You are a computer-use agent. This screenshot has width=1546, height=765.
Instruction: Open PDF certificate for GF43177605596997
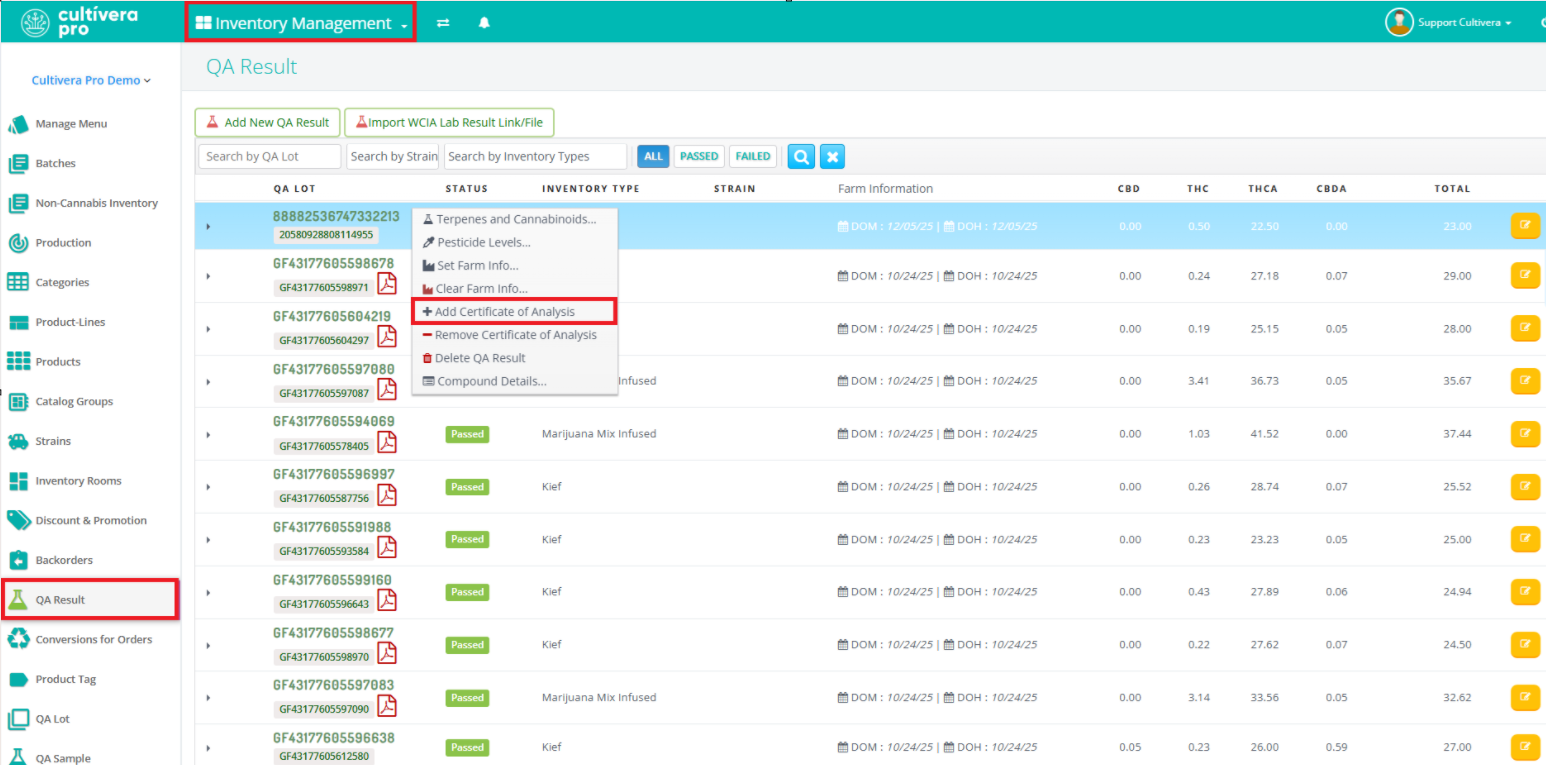pyautogui.click(x=386, y=495)
